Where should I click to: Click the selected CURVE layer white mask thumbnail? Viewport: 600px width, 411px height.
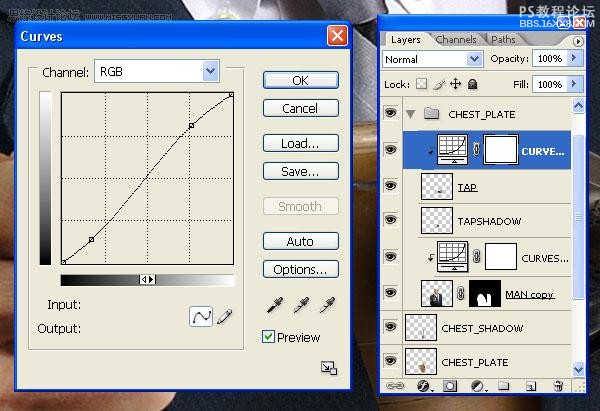(501, 149)
